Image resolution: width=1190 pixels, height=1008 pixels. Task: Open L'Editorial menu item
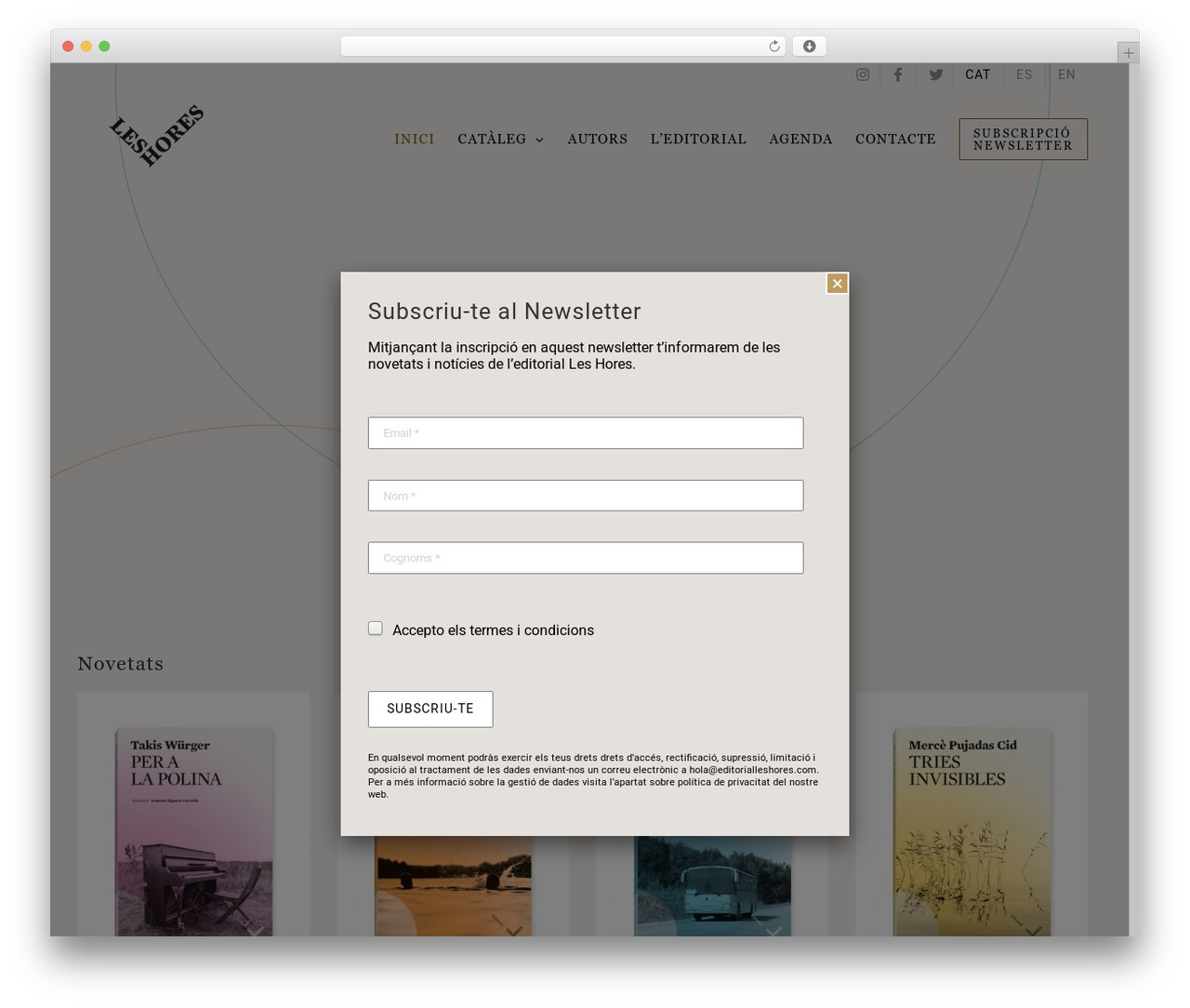698,139
